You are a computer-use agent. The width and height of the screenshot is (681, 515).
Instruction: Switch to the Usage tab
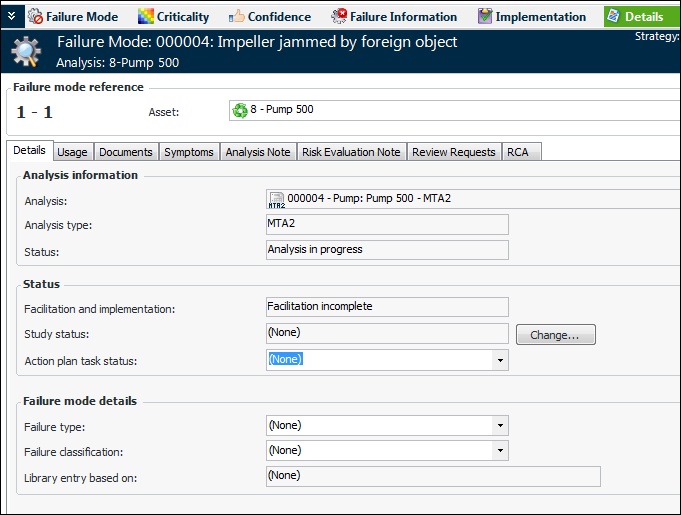tap(72, 152)
